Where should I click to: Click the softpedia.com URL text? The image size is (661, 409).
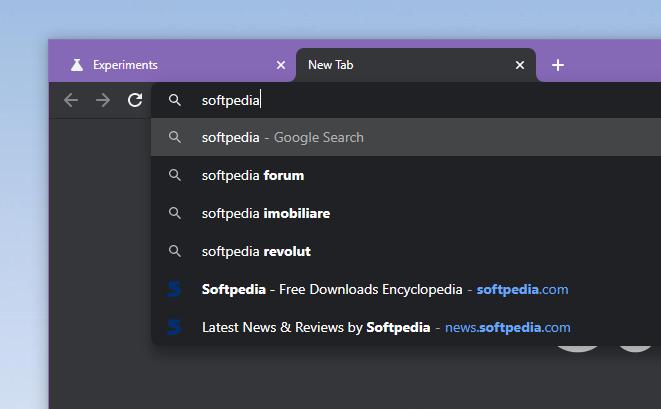click(522, 289)
